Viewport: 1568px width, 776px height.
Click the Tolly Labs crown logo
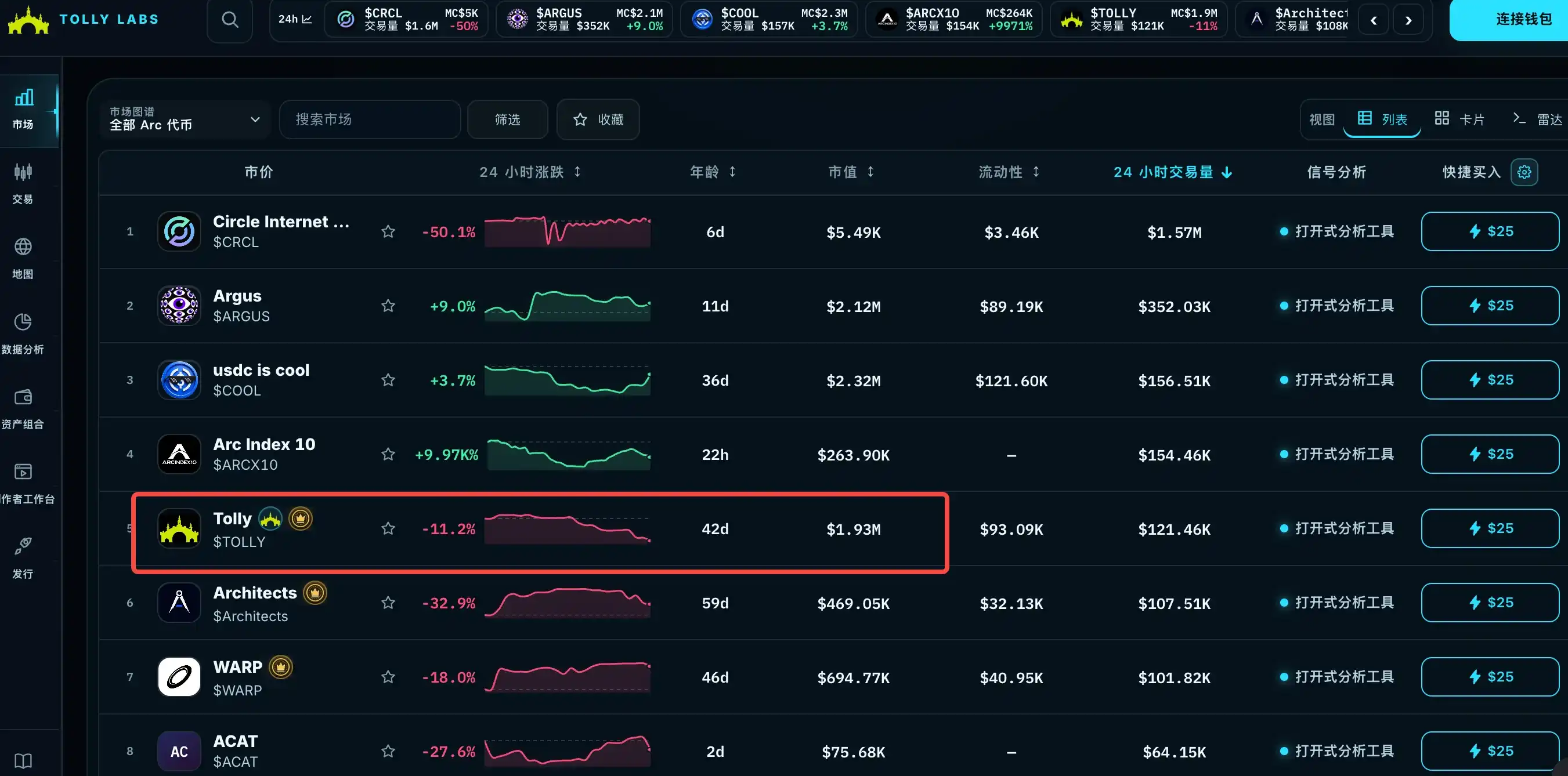(28, 20)
